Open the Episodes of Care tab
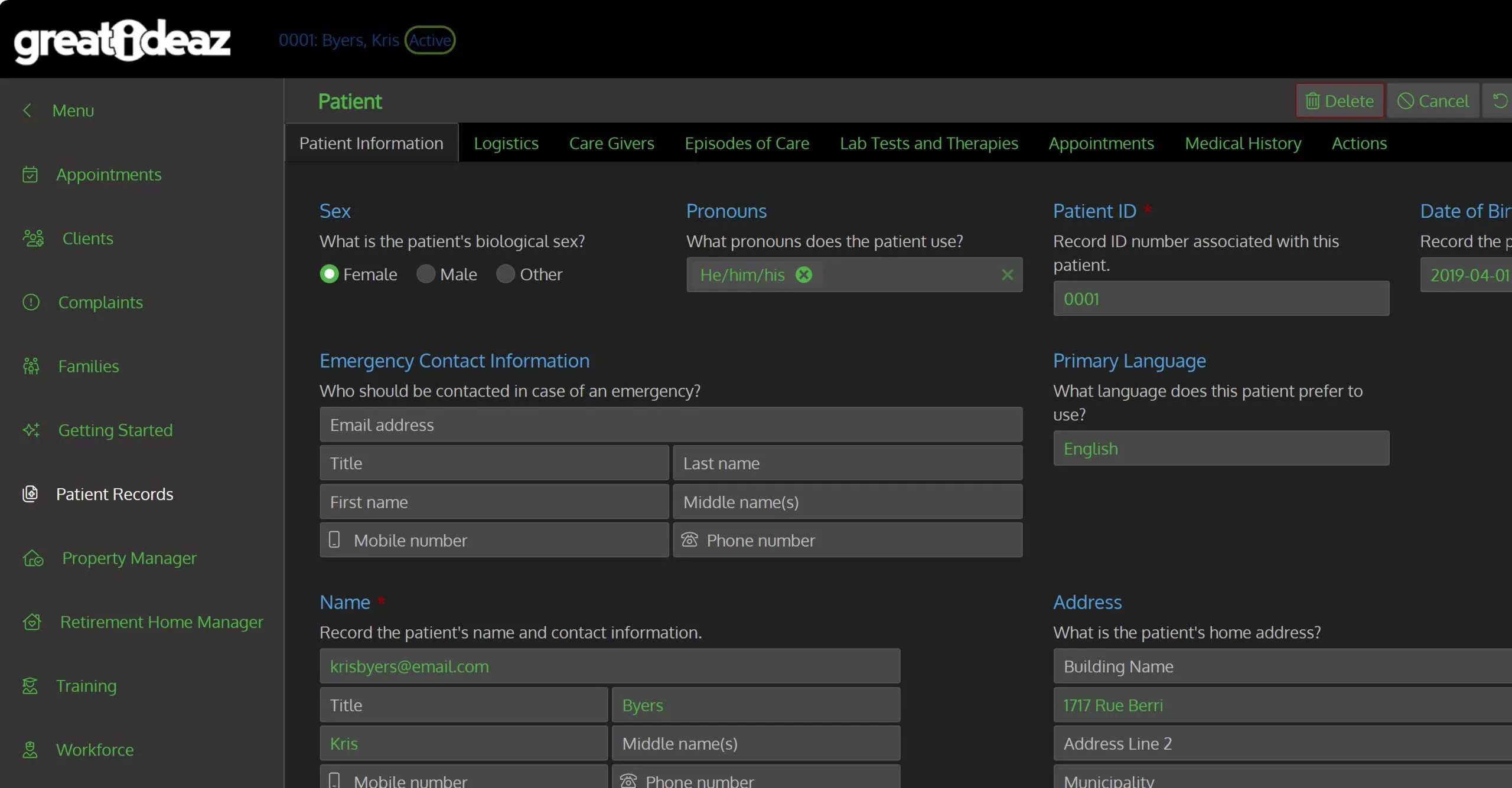This screenshot has height=788, width=1512. click(x=747, y=143)
